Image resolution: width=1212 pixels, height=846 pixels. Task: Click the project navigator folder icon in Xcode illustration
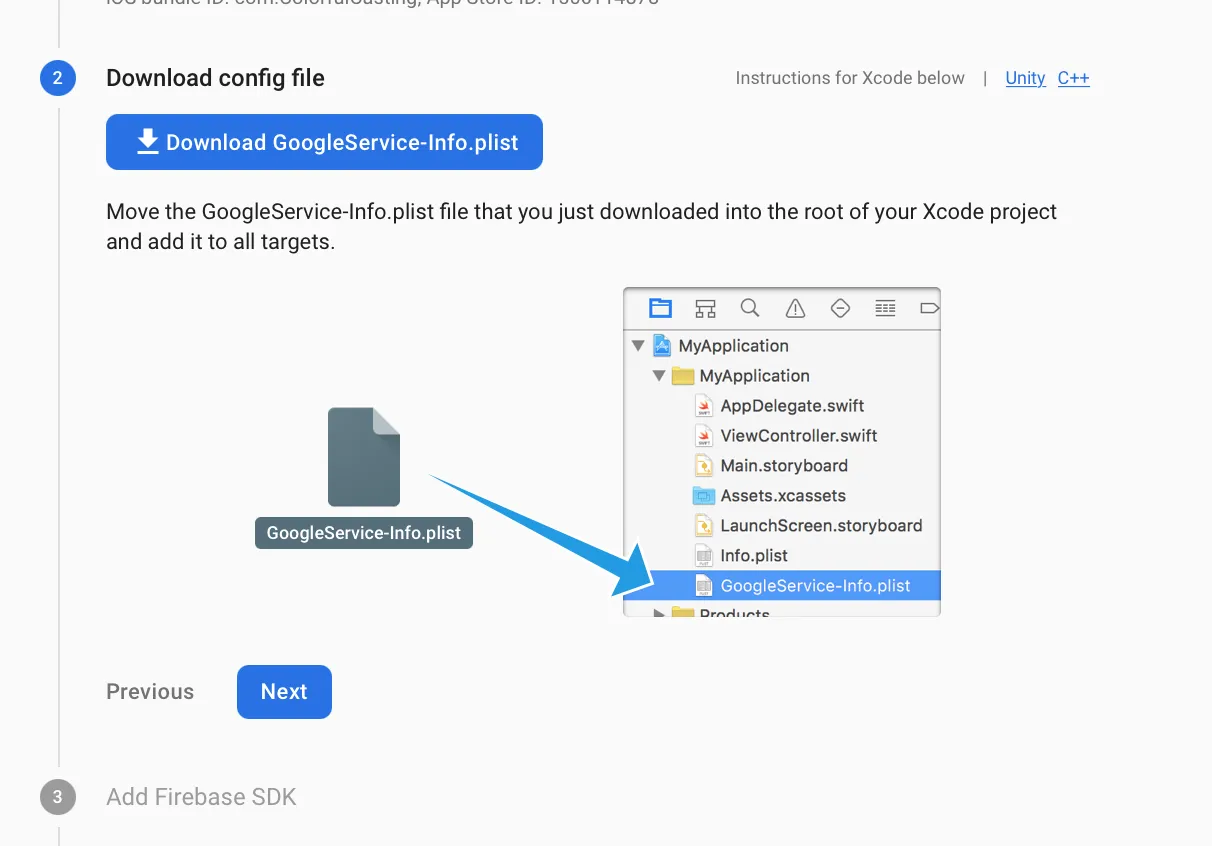(x=660, y=308)
